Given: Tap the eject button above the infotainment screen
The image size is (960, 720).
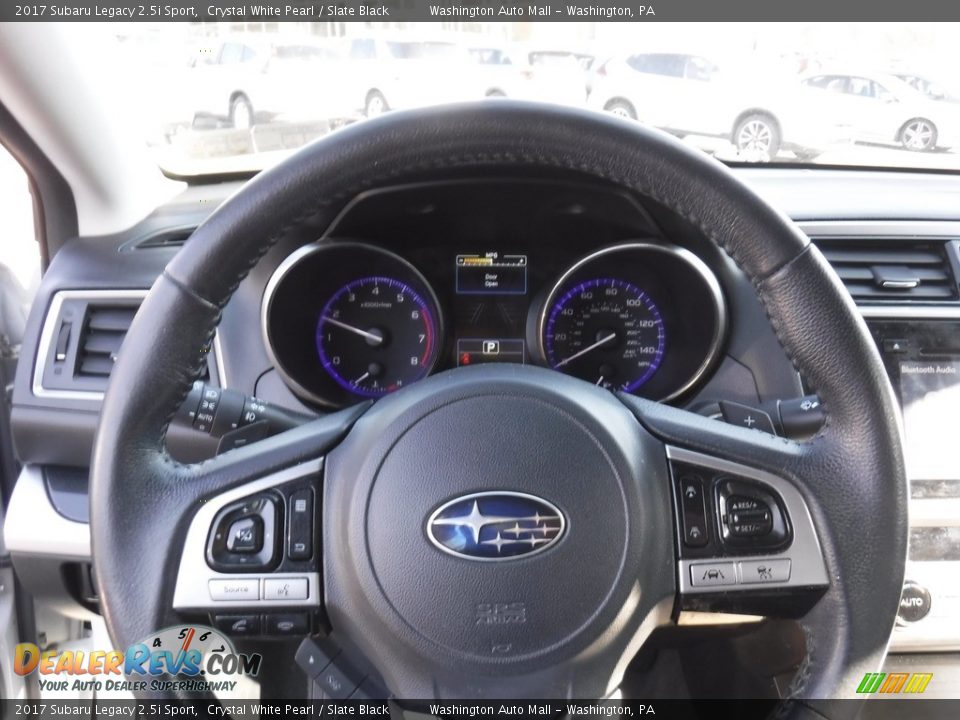Looking at the screenshot, I should (x=895, y=346).
